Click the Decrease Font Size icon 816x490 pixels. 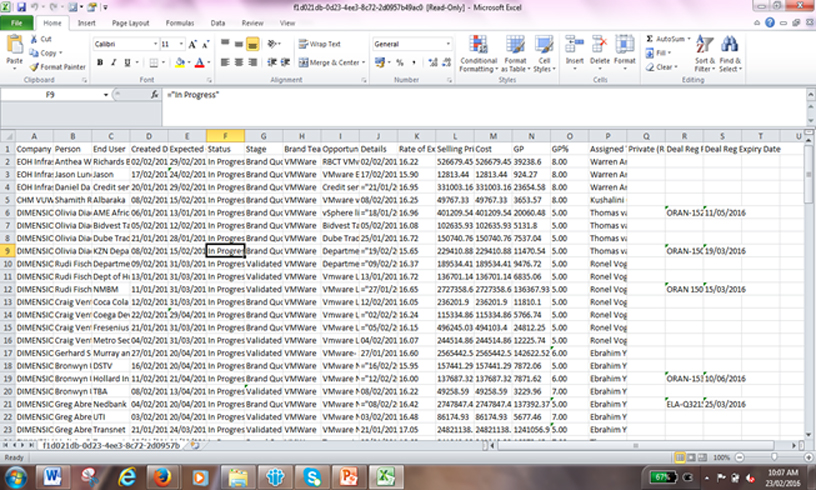(x=206, y=44)
